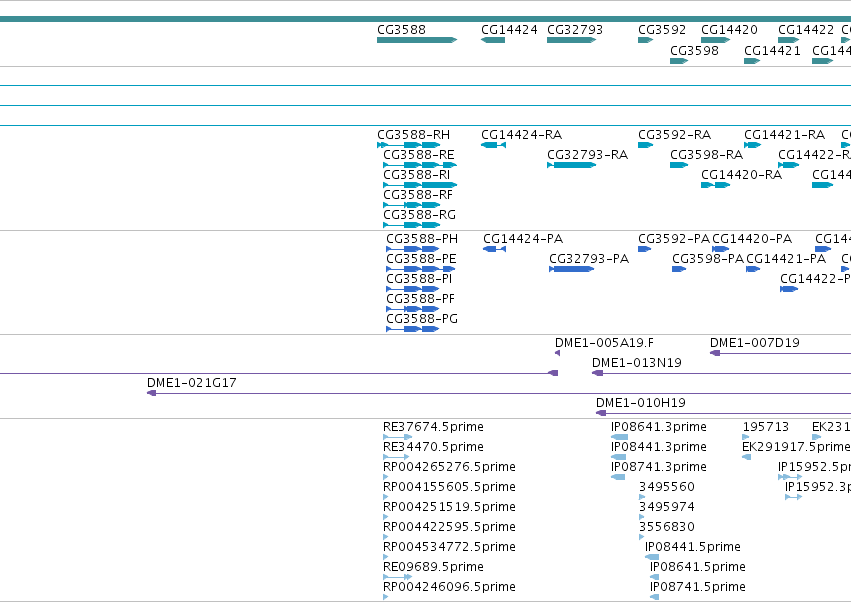
Task: Select the CG14424-RA transcript
Action: point(493,145)
